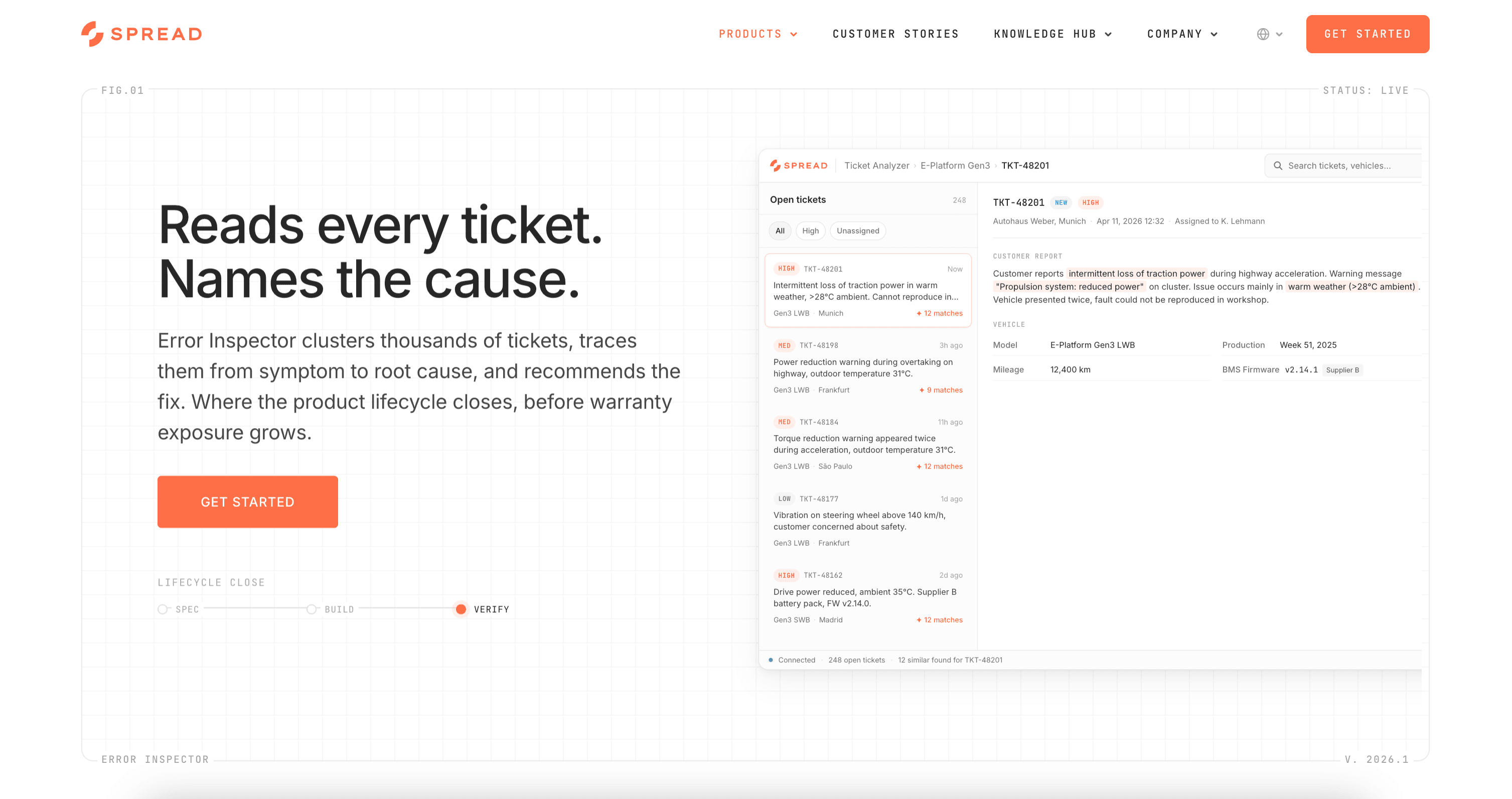Open the Customer Stories menu item
The width and height of the screenshot is (1512, 799).
[895, 34]
